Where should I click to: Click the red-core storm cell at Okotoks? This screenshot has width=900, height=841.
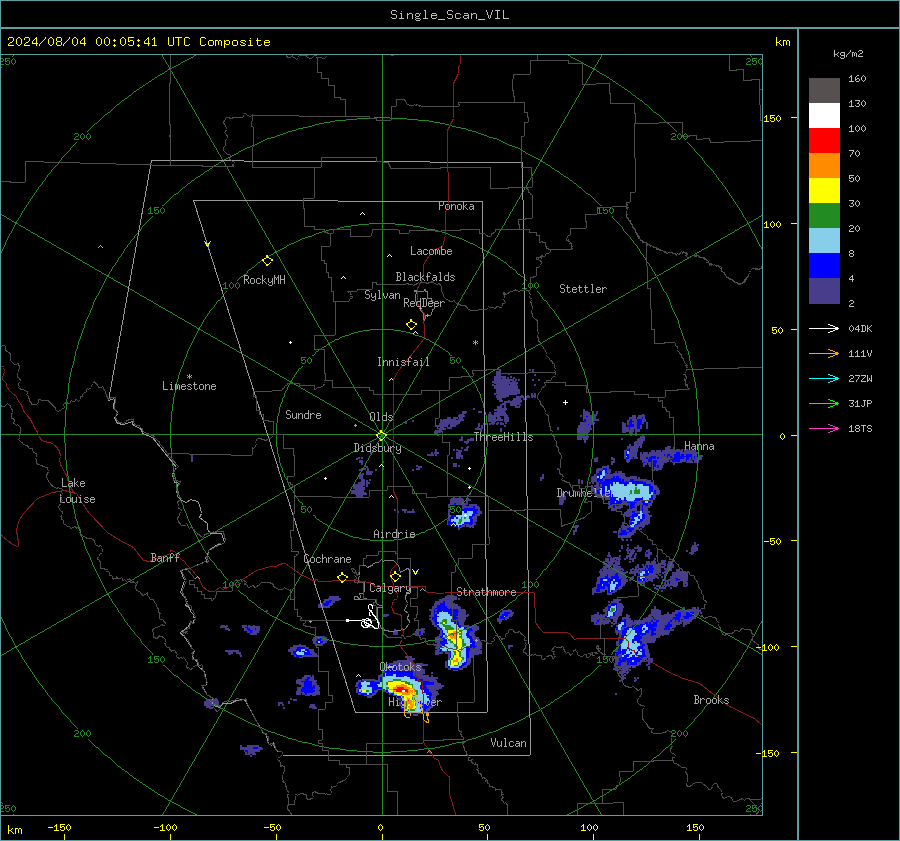point(402,689)
